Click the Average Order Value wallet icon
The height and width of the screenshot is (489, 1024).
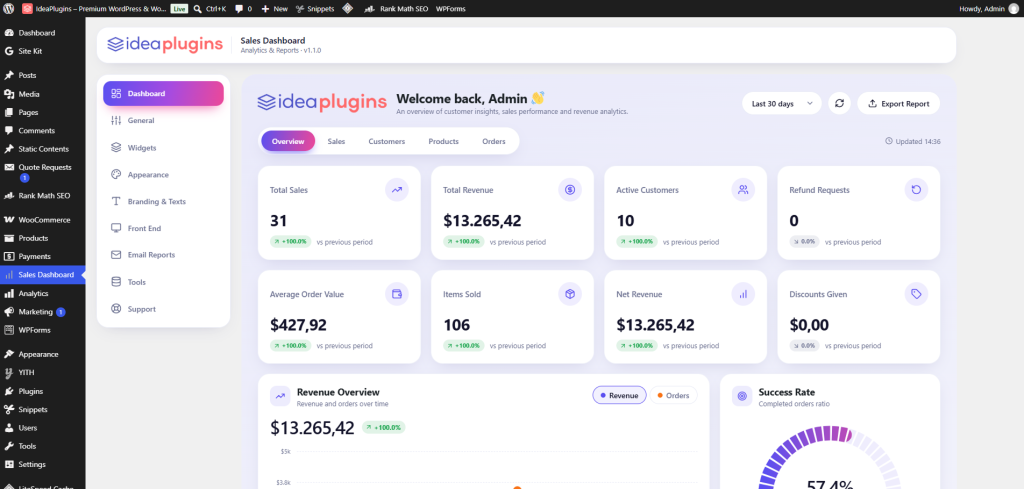pos(396,294)
